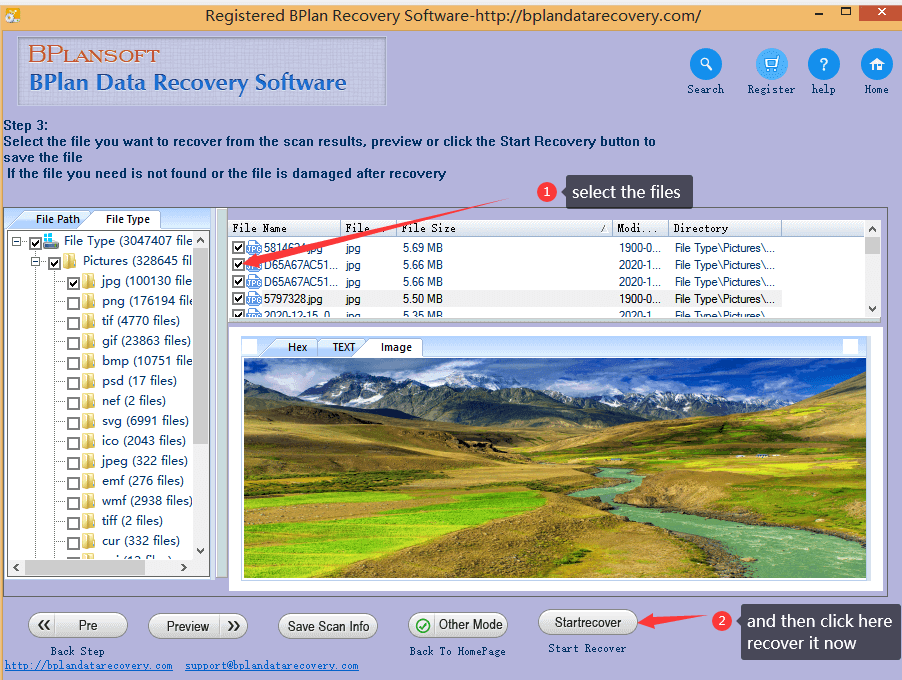Open the TEXT preview tab
Viewport: 902px width, 680px height.
[343, 347]
